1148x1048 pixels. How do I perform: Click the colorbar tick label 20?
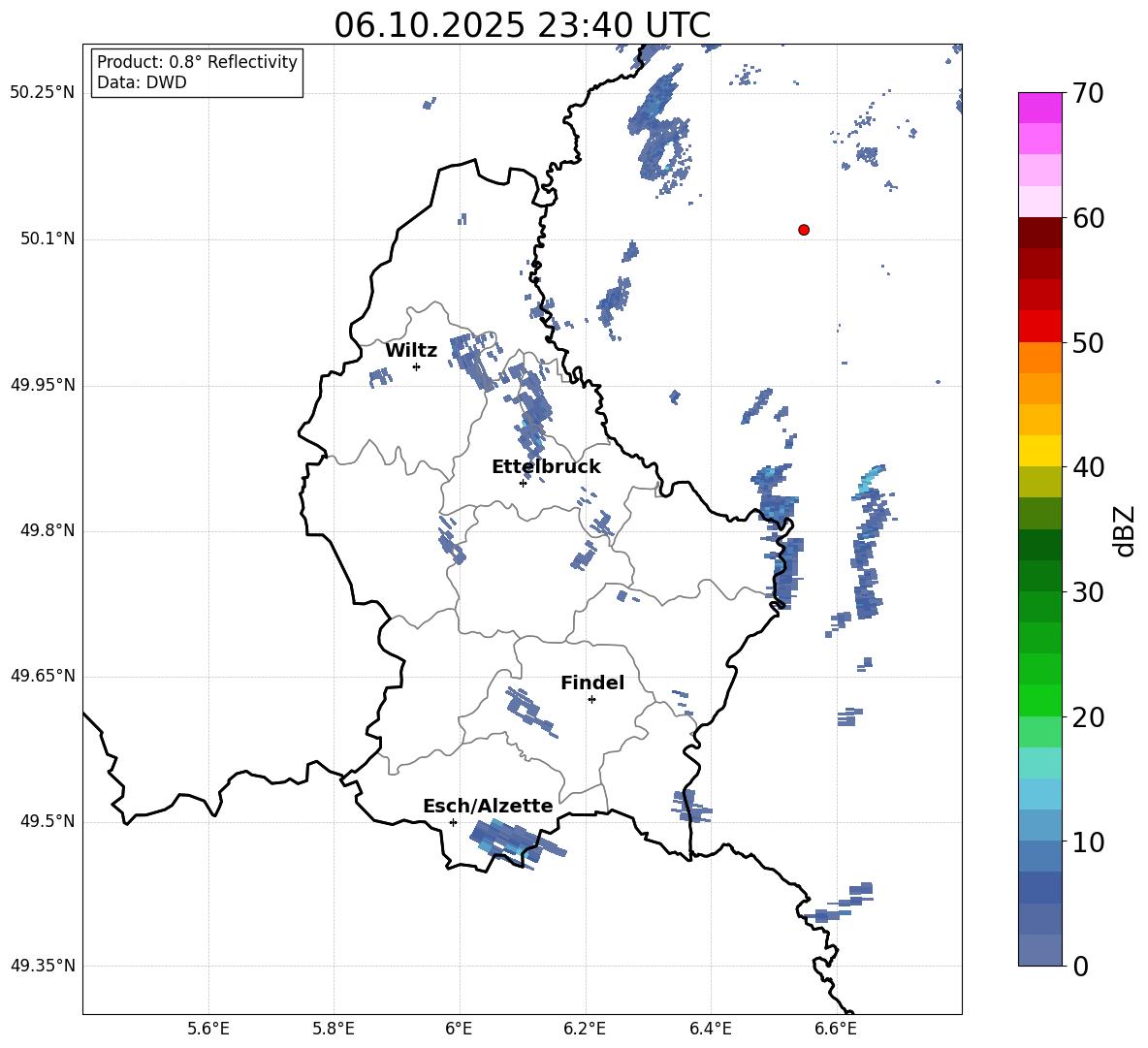[1089, 717]
